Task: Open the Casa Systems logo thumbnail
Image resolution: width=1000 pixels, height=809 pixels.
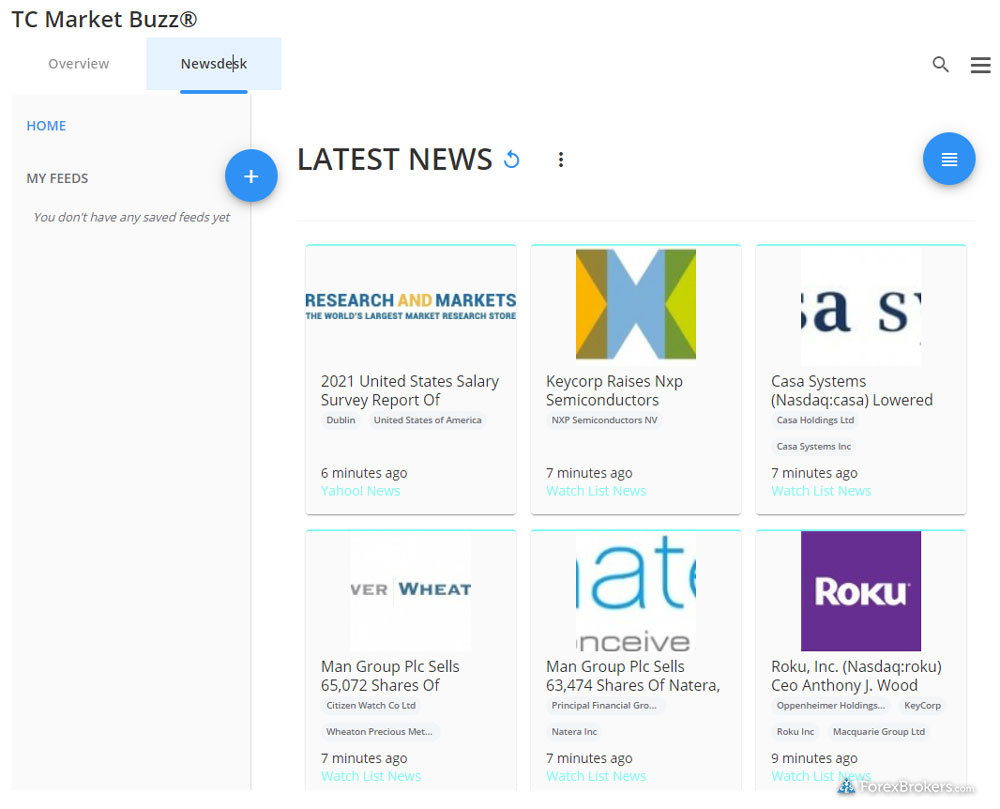Action: tap(861, 306)
